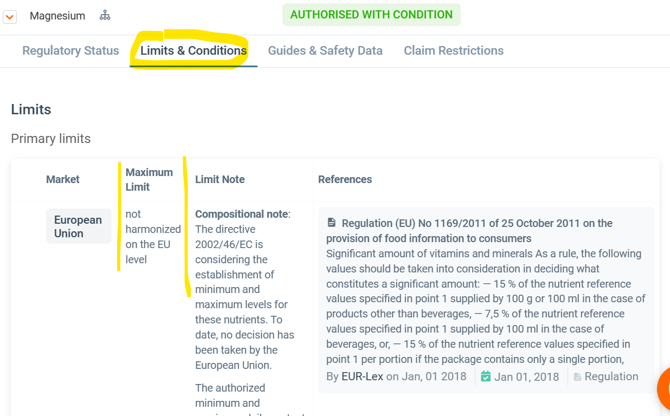Click the document icon before Regulation title

pos(332,223)
